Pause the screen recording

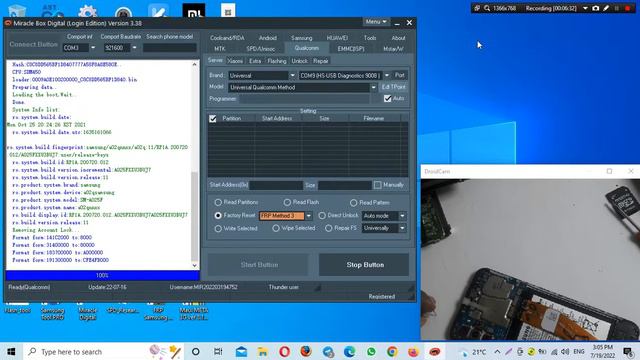tap(617, 8)
